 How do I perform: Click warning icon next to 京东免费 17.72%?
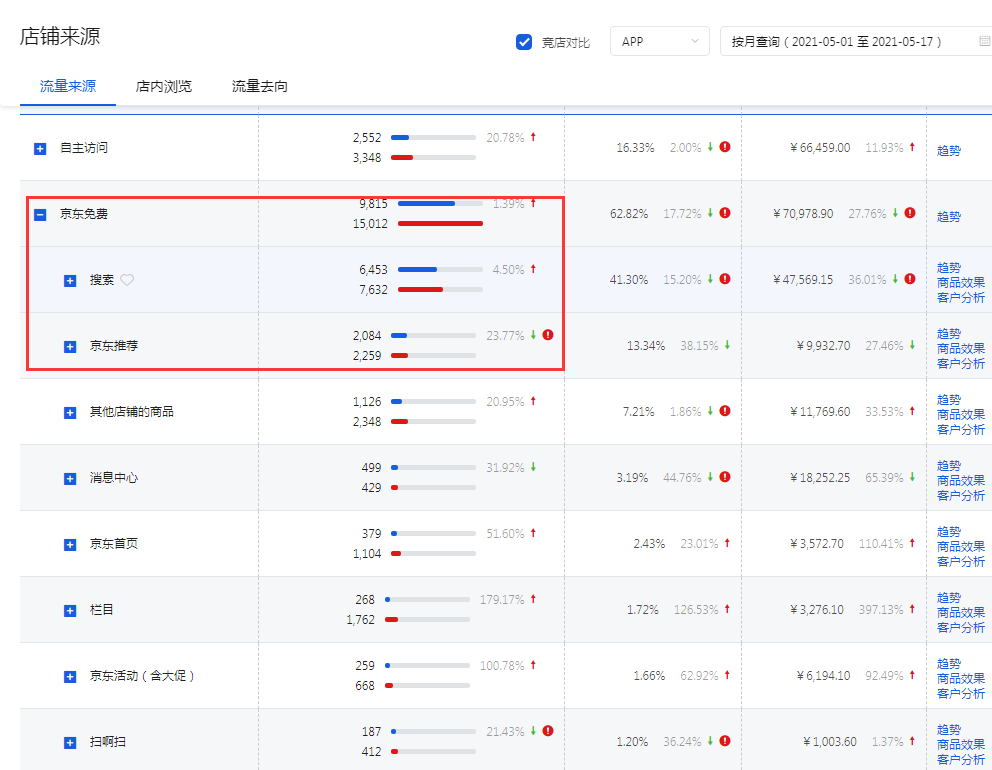[725, 213]
